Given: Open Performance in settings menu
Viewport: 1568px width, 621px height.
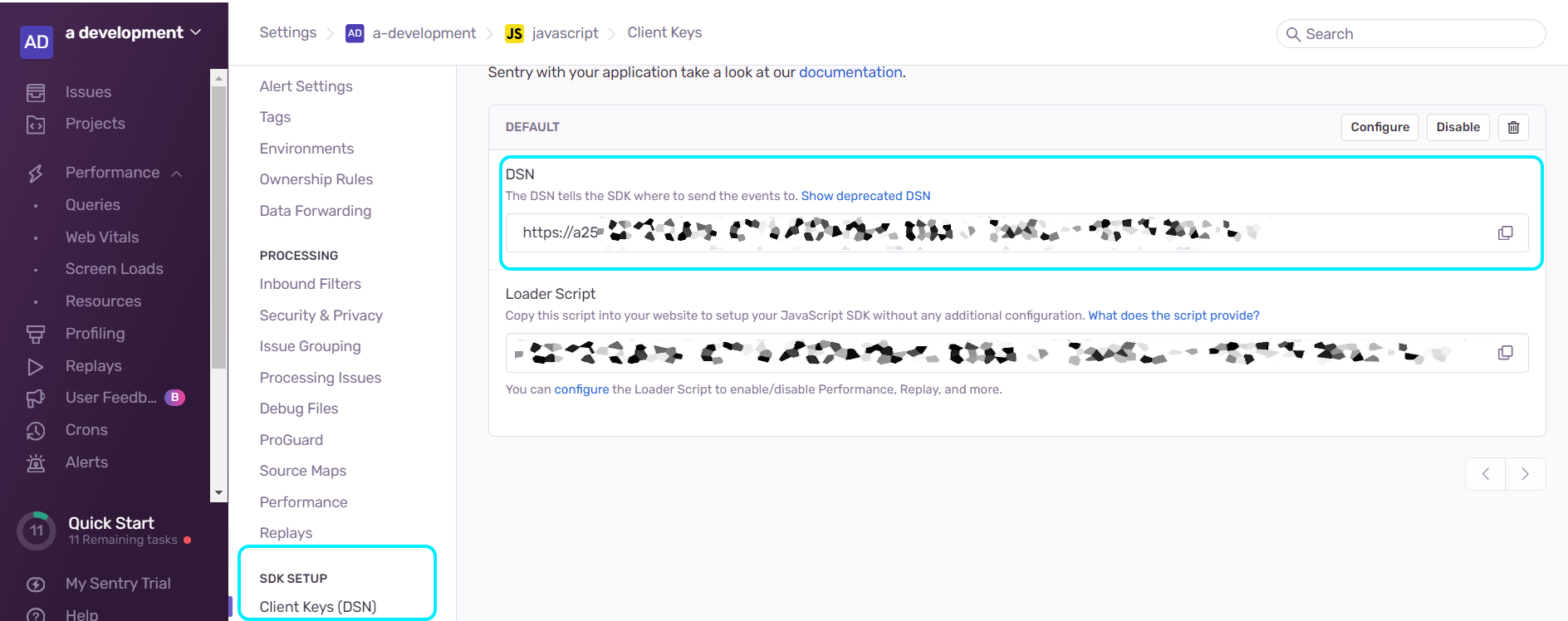Looking at the screenshot, I should pos(303,502).
